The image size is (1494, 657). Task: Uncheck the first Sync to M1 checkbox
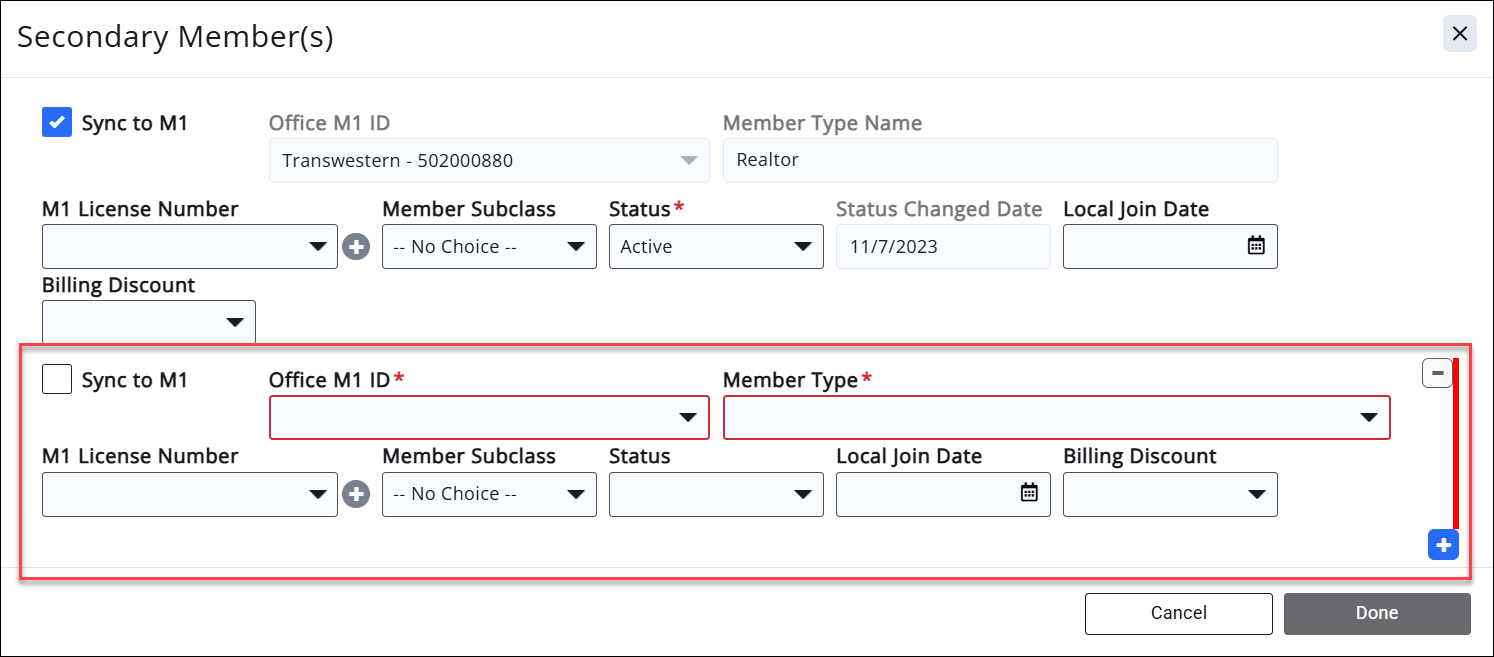point(57,123)
